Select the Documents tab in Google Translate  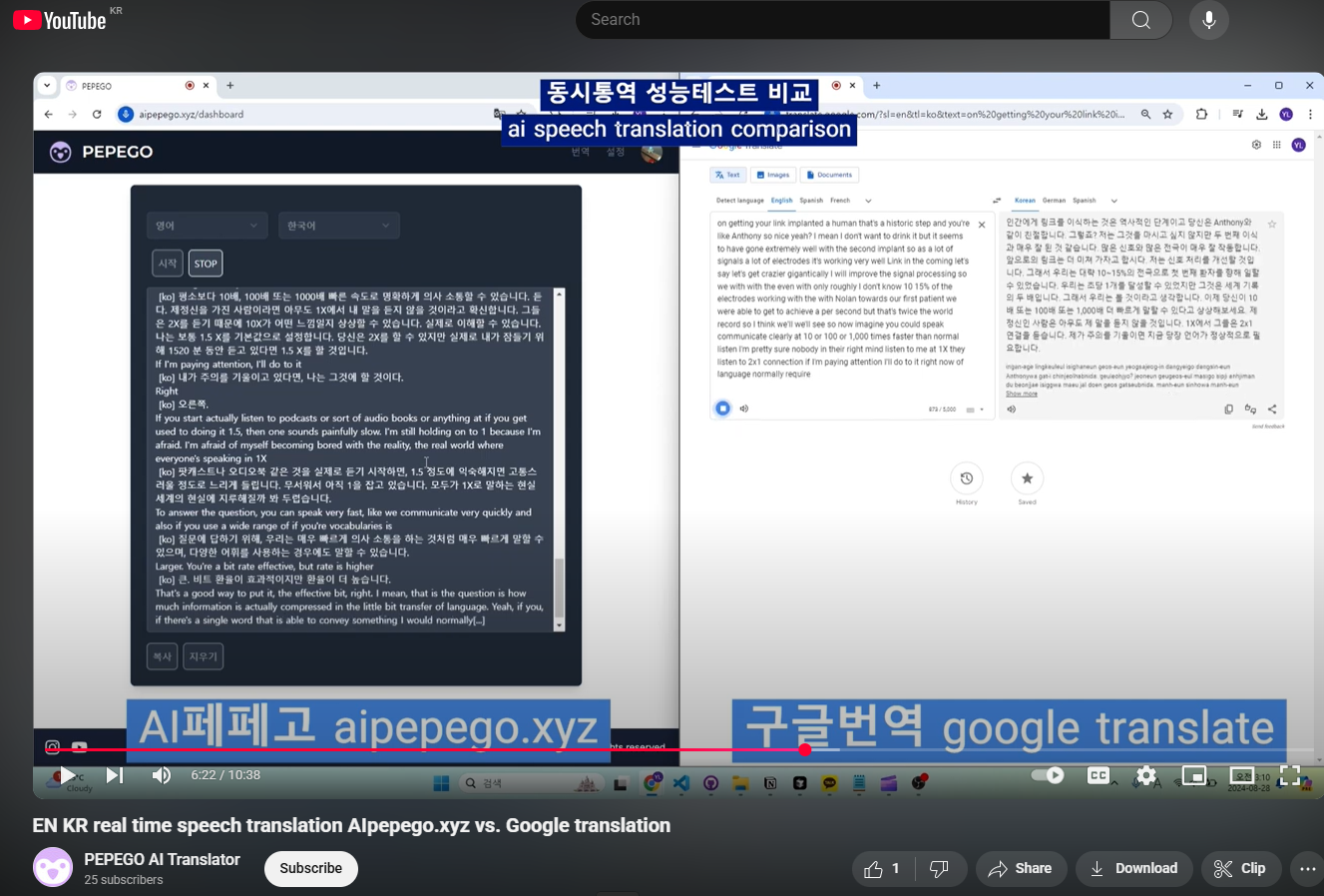click(829, 175)
